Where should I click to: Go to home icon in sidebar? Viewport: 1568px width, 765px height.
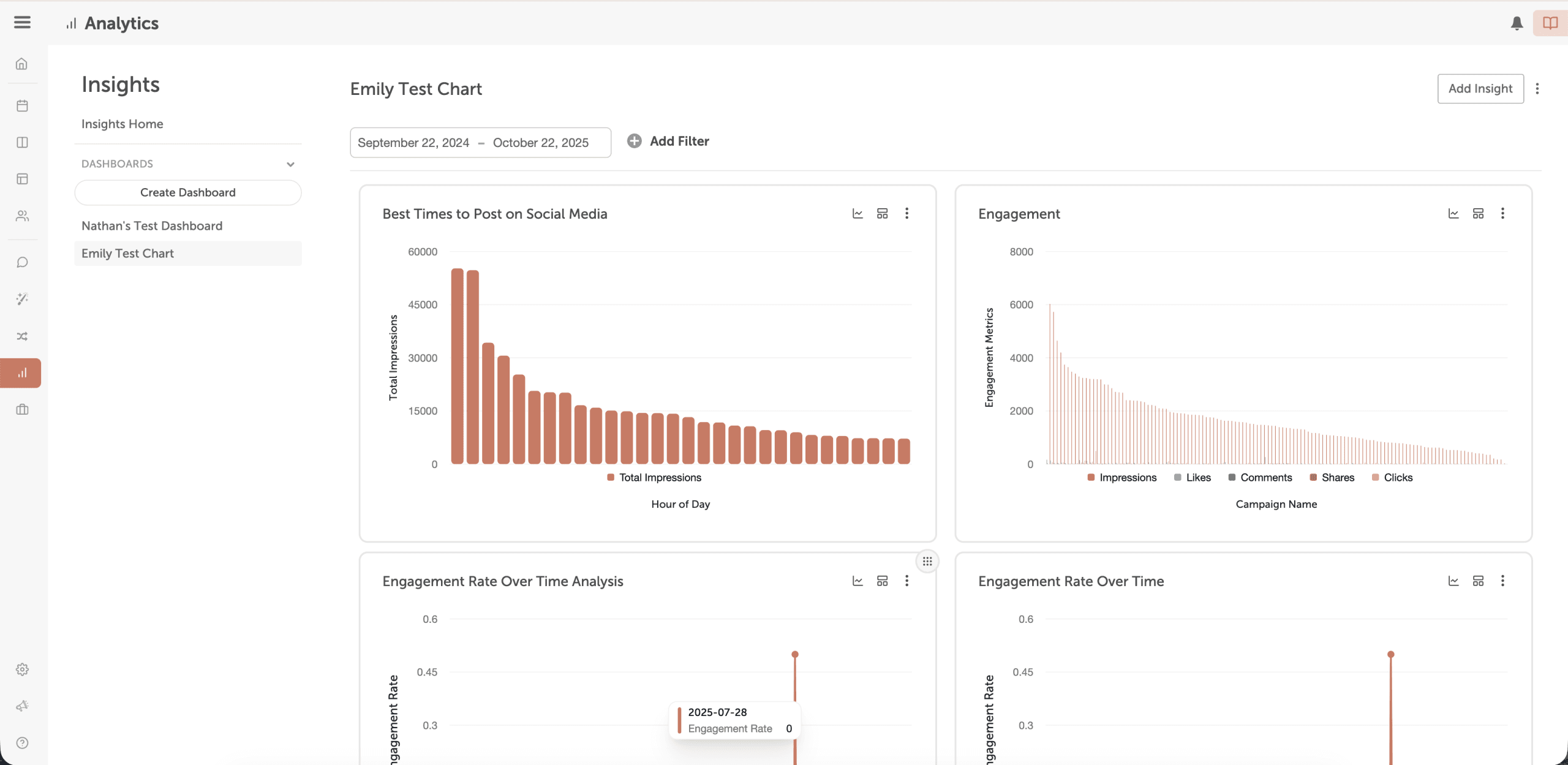(22, 64)
